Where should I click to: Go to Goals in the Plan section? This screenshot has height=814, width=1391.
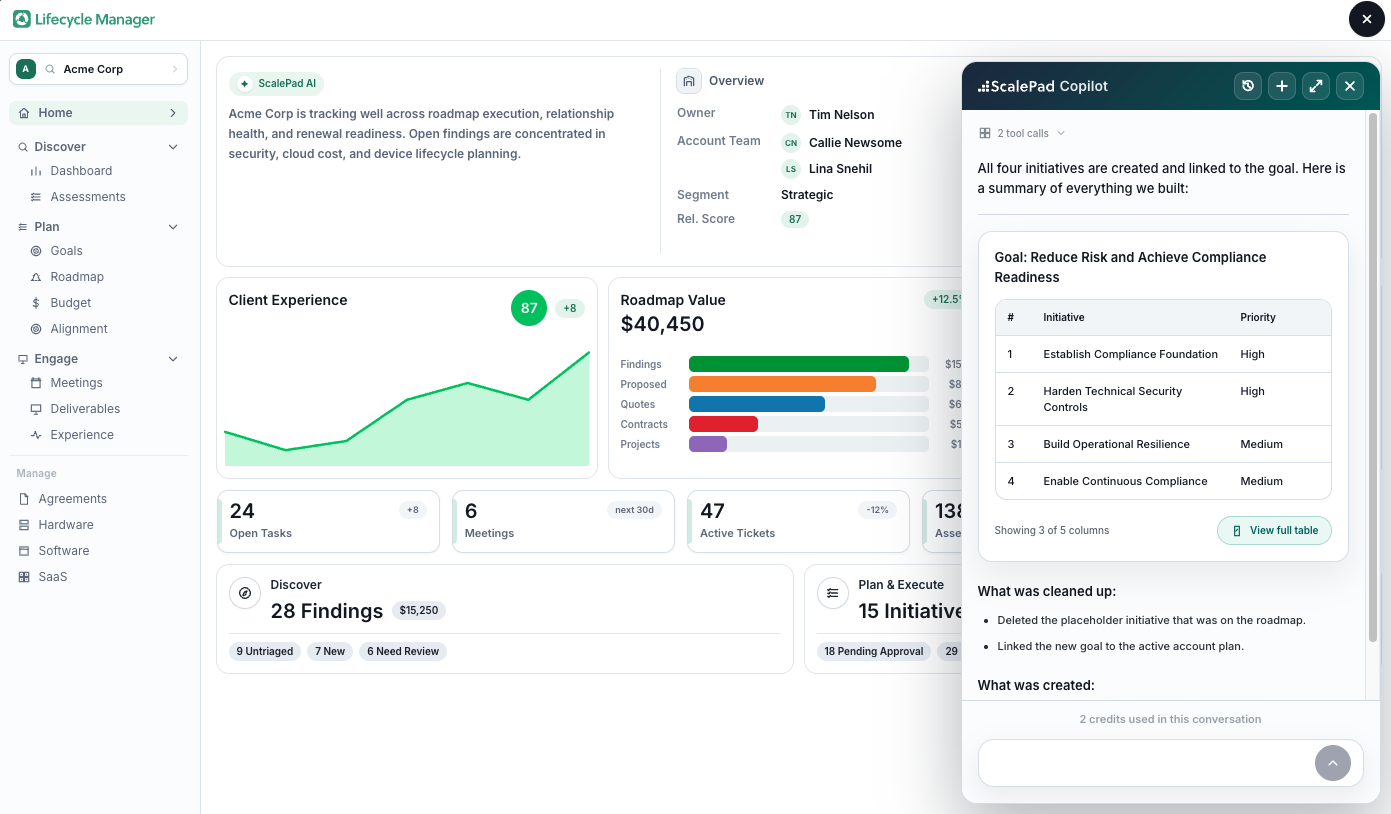67,251
